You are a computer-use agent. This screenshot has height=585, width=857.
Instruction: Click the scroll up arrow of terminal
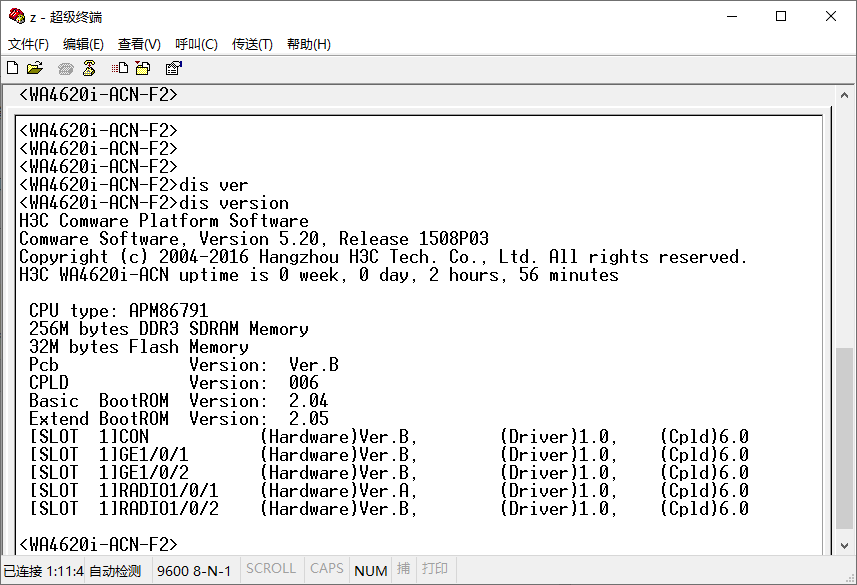[x=845, y=95]
